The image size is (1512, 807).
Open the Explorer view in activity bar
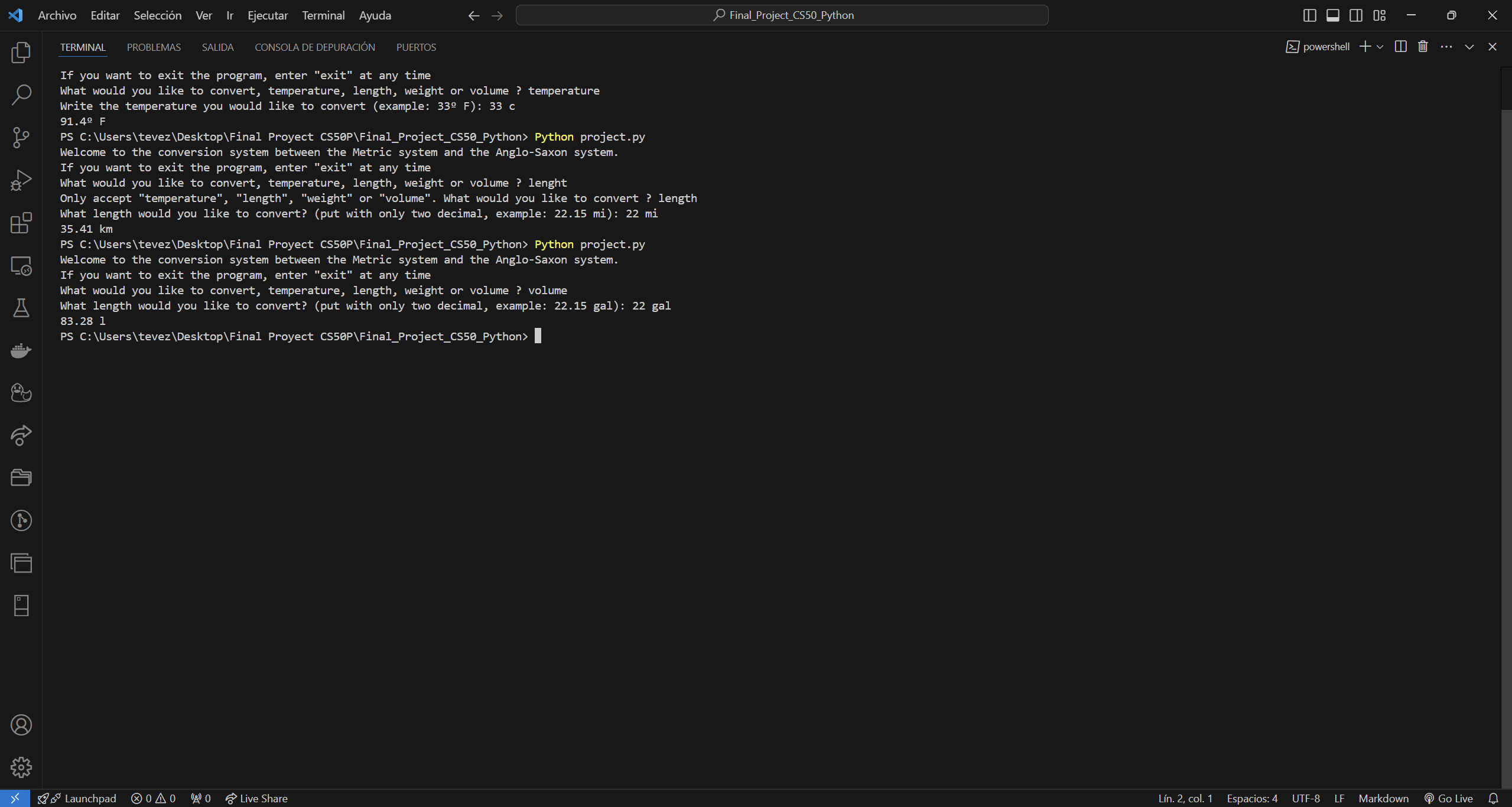tap(21, 53)
